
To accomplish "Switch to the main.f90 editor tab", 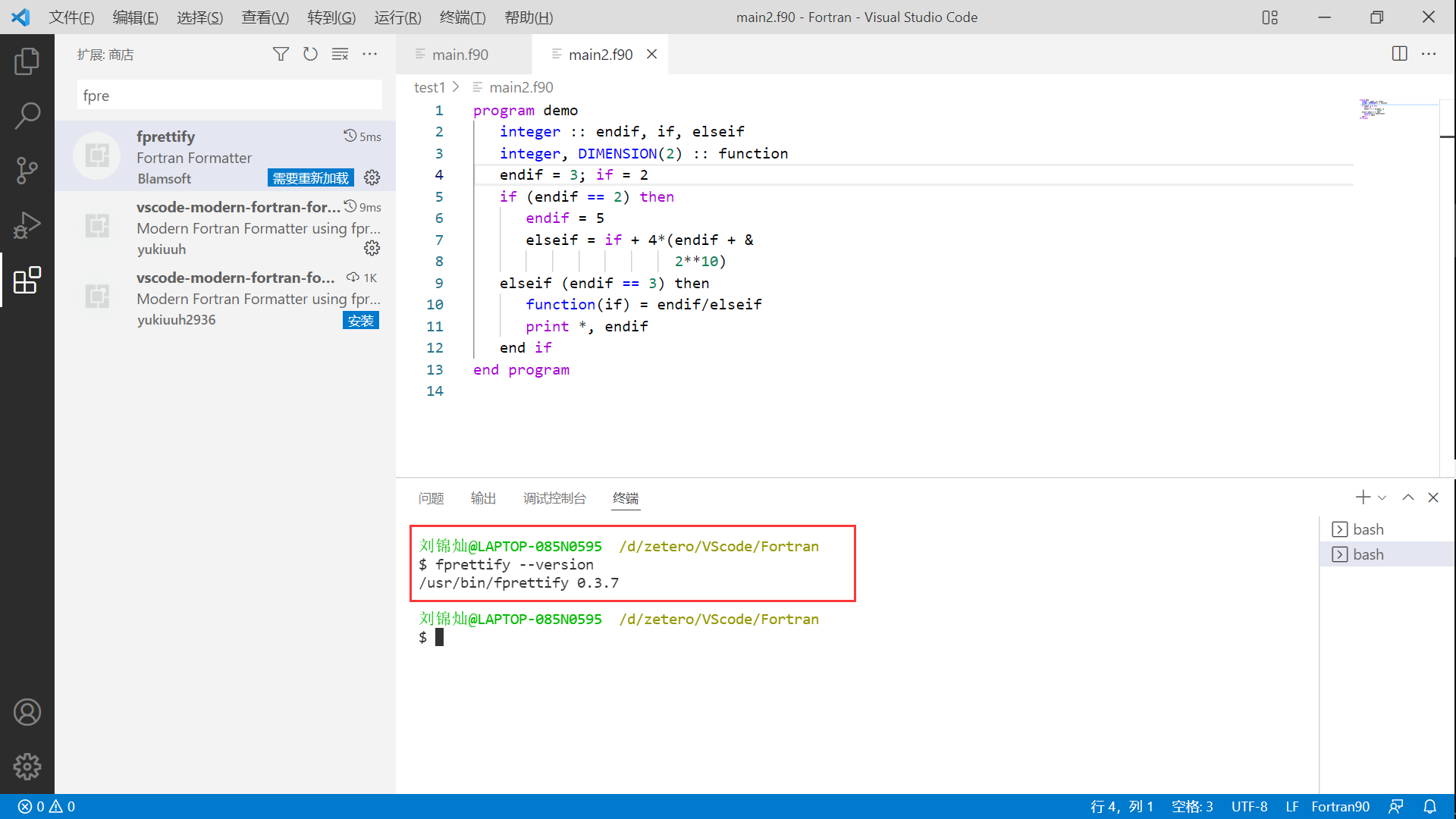I will 460,55.
